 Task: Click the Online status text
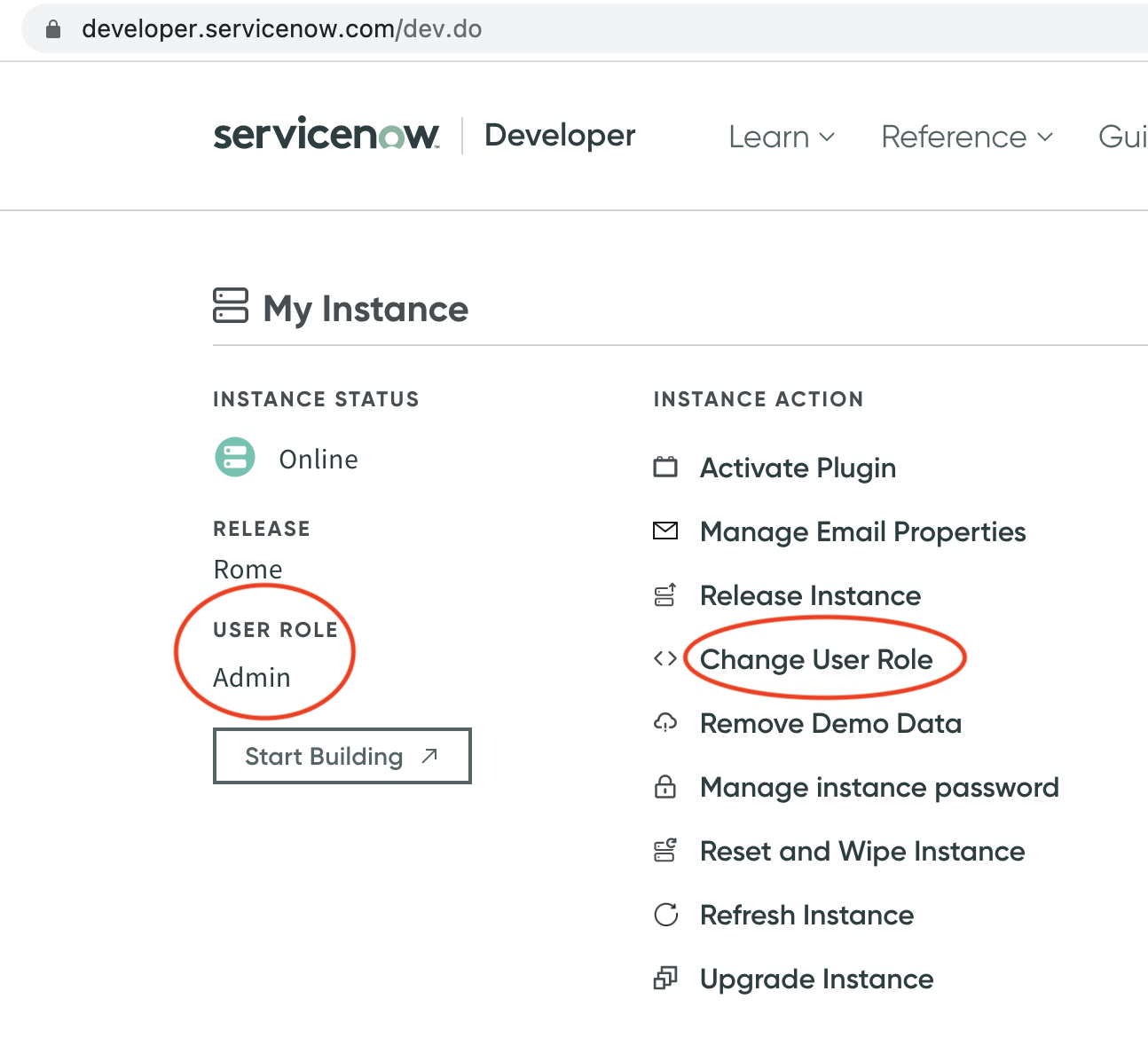[318, 459]
